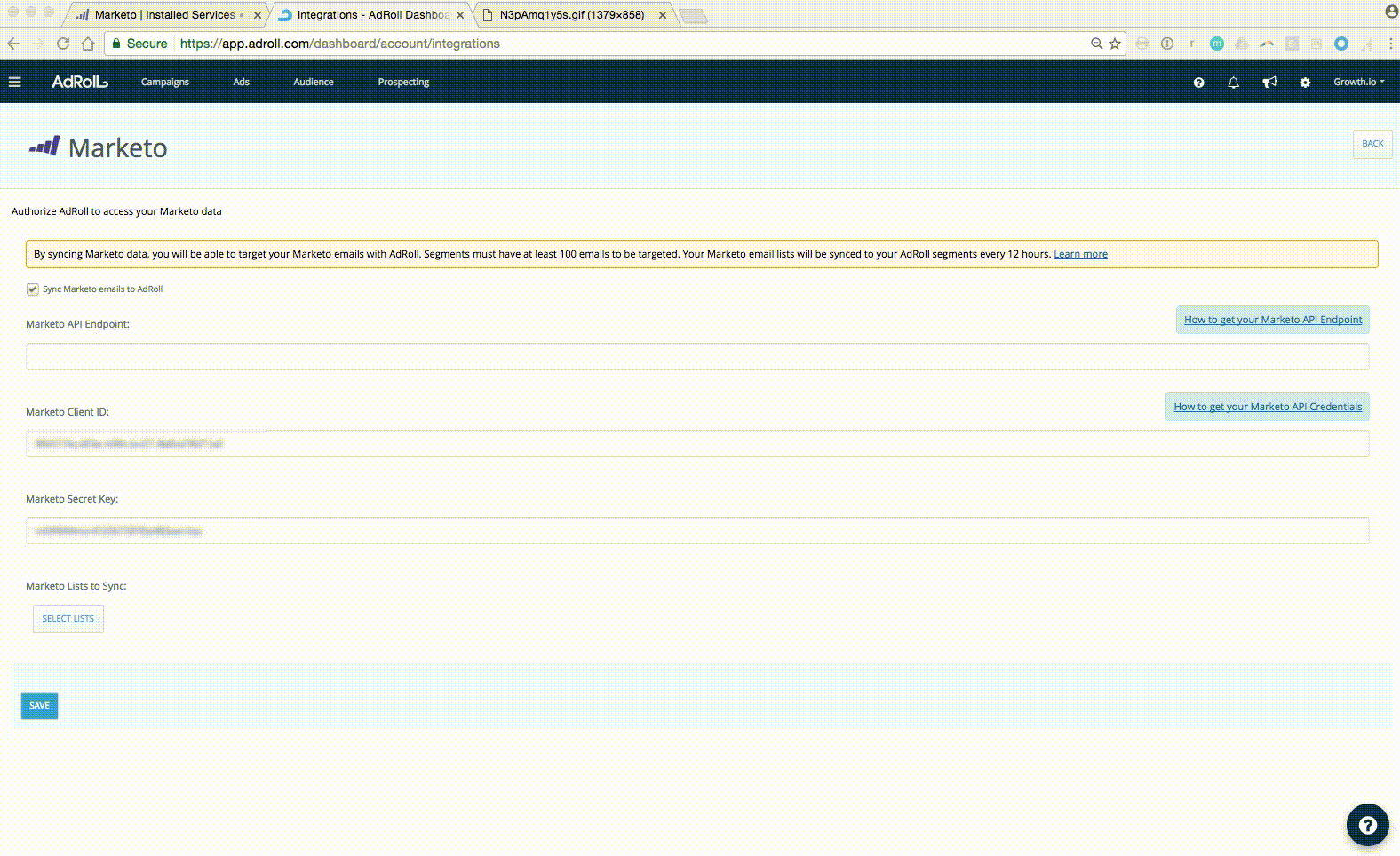Click the SAVE button

point(39,706)
